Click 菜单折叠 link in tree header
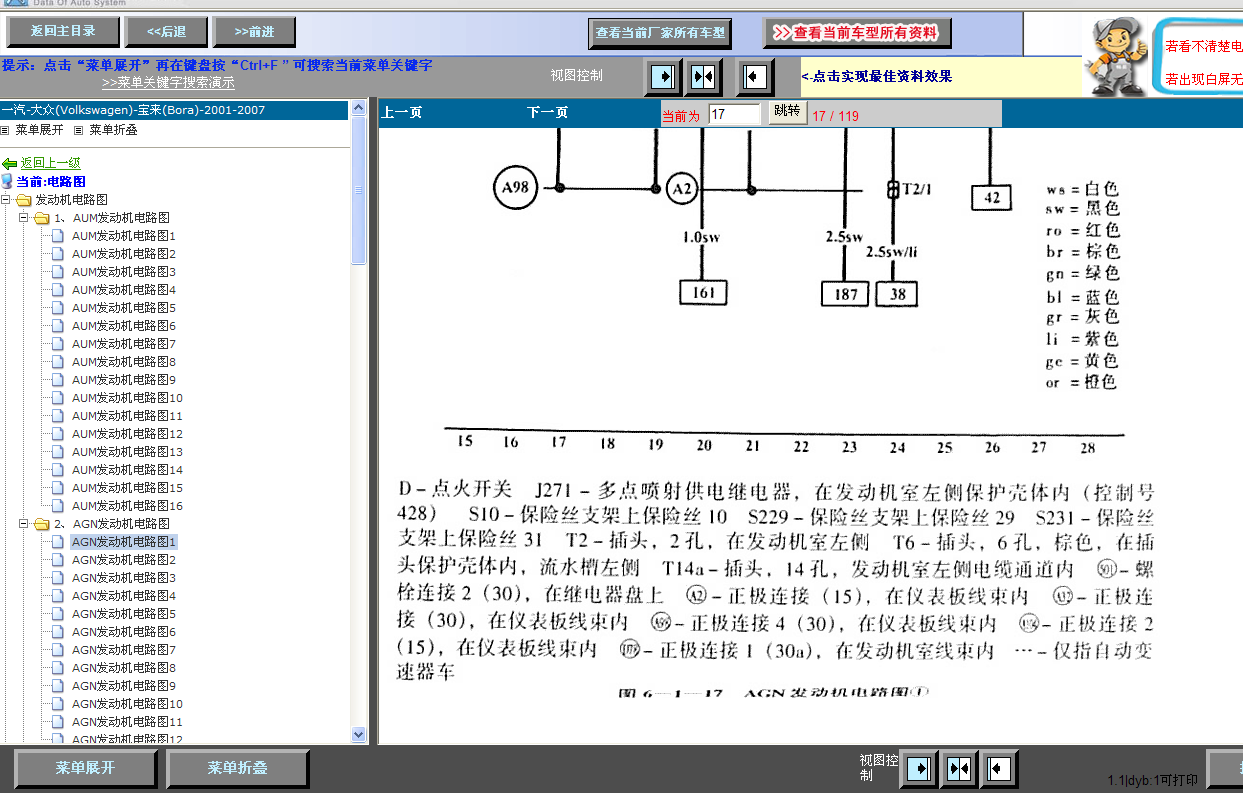1243x793 pixels. 113,130
